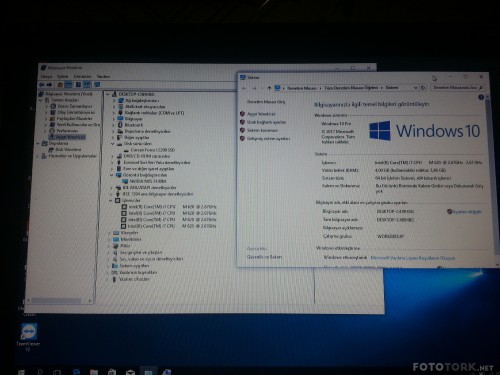
Task: Open Sistem koruması link
Action: point(262,130)
